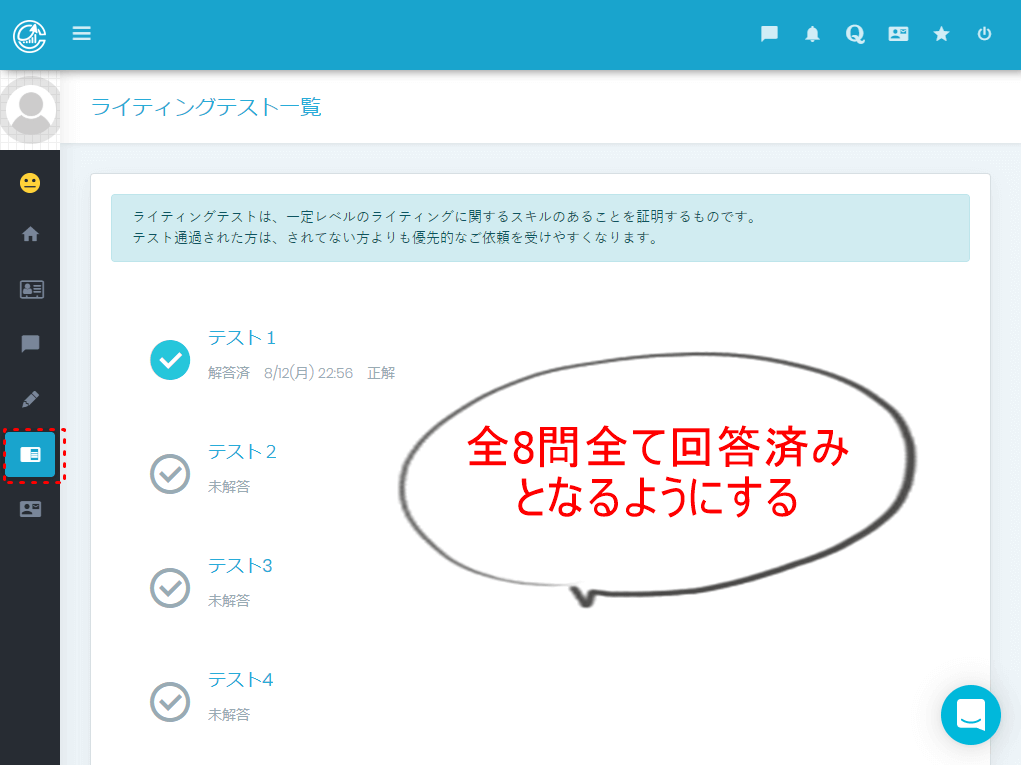Viewport: 1021px width, 765px height.
Task: Select the highlighted writing test sidebar item
Action: [30, 455]
